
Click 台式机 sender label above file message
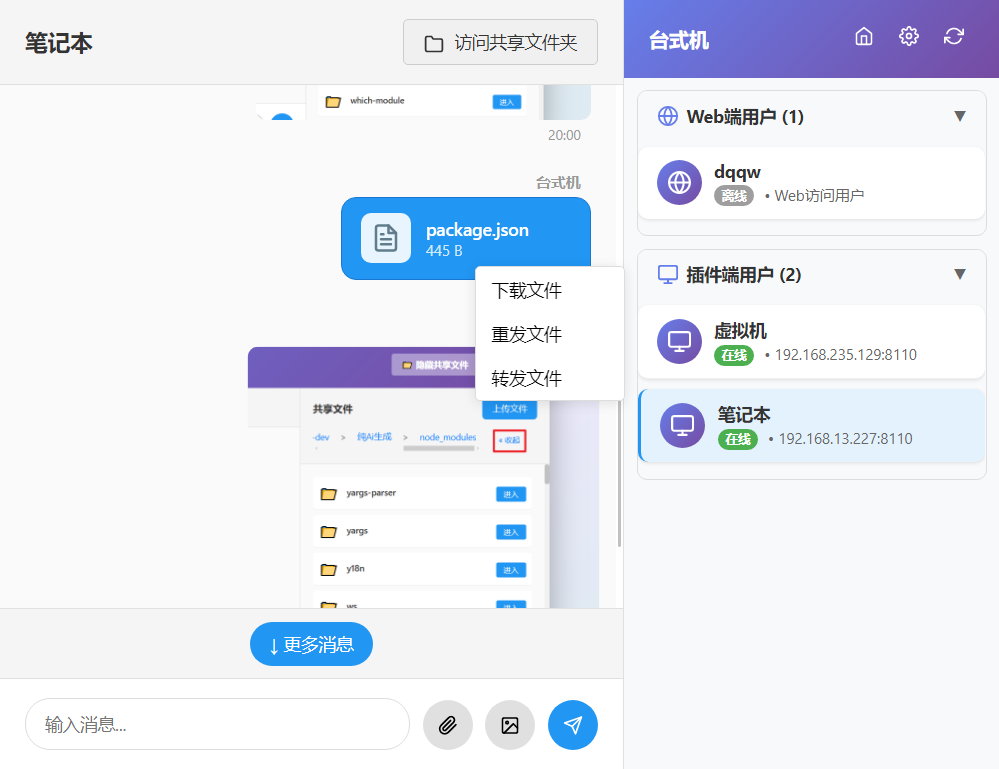(558, 183)
